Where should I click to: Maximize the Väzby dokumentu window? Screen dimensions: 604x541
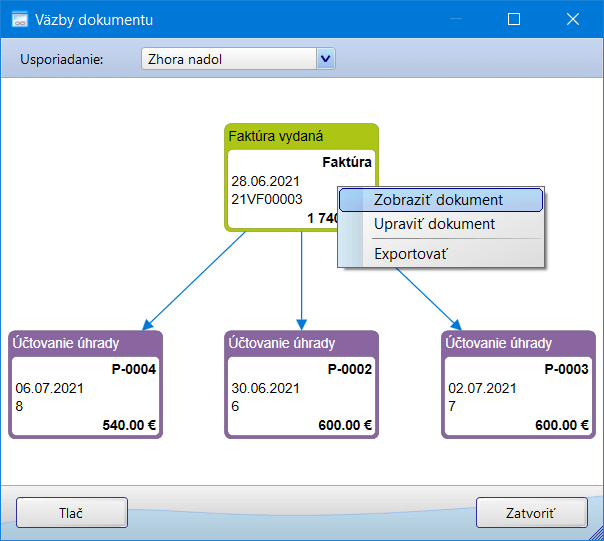click(514, 19)
